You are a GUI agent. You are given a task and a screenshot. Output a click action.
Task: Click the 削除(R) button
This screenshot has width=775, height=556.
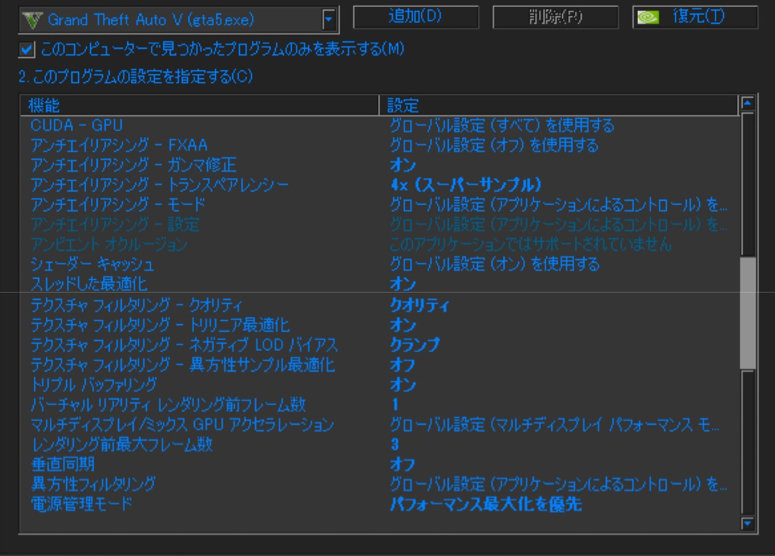point(556,17)
